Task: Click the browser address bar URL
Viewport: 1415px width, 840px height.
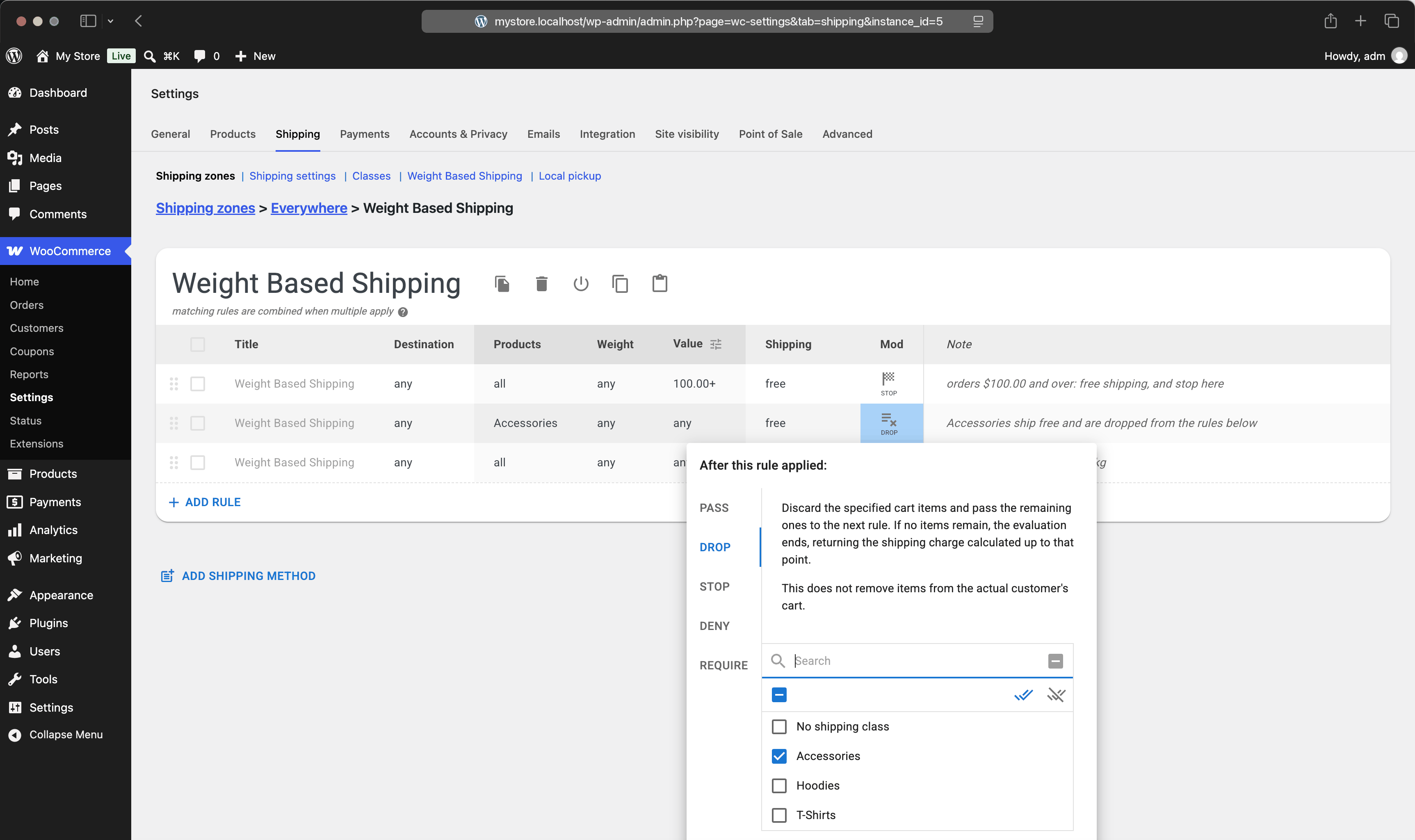Action: click(718, 21)
